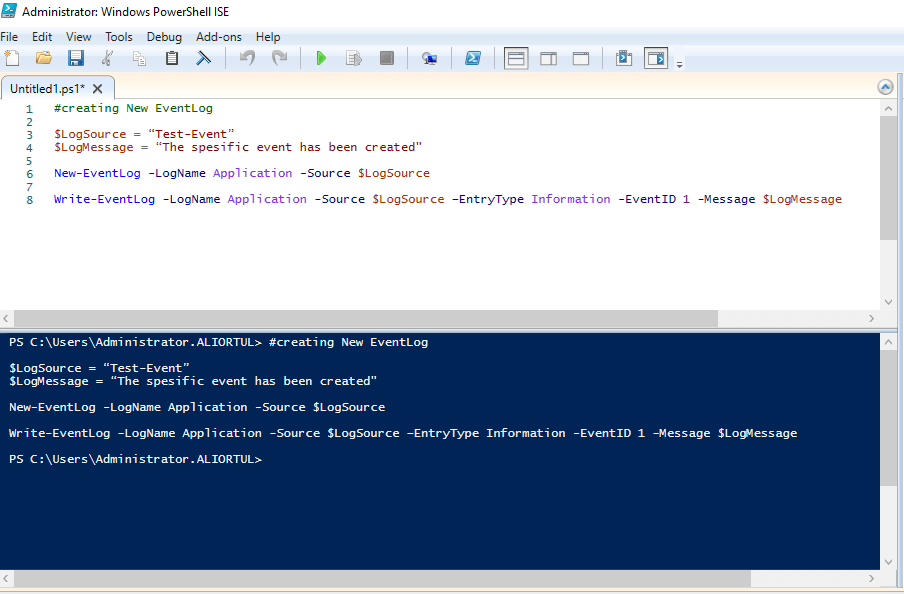This screenshot has height=594, width=904.
Task: Open the Add-ons menu
Action: coord(218,37)
